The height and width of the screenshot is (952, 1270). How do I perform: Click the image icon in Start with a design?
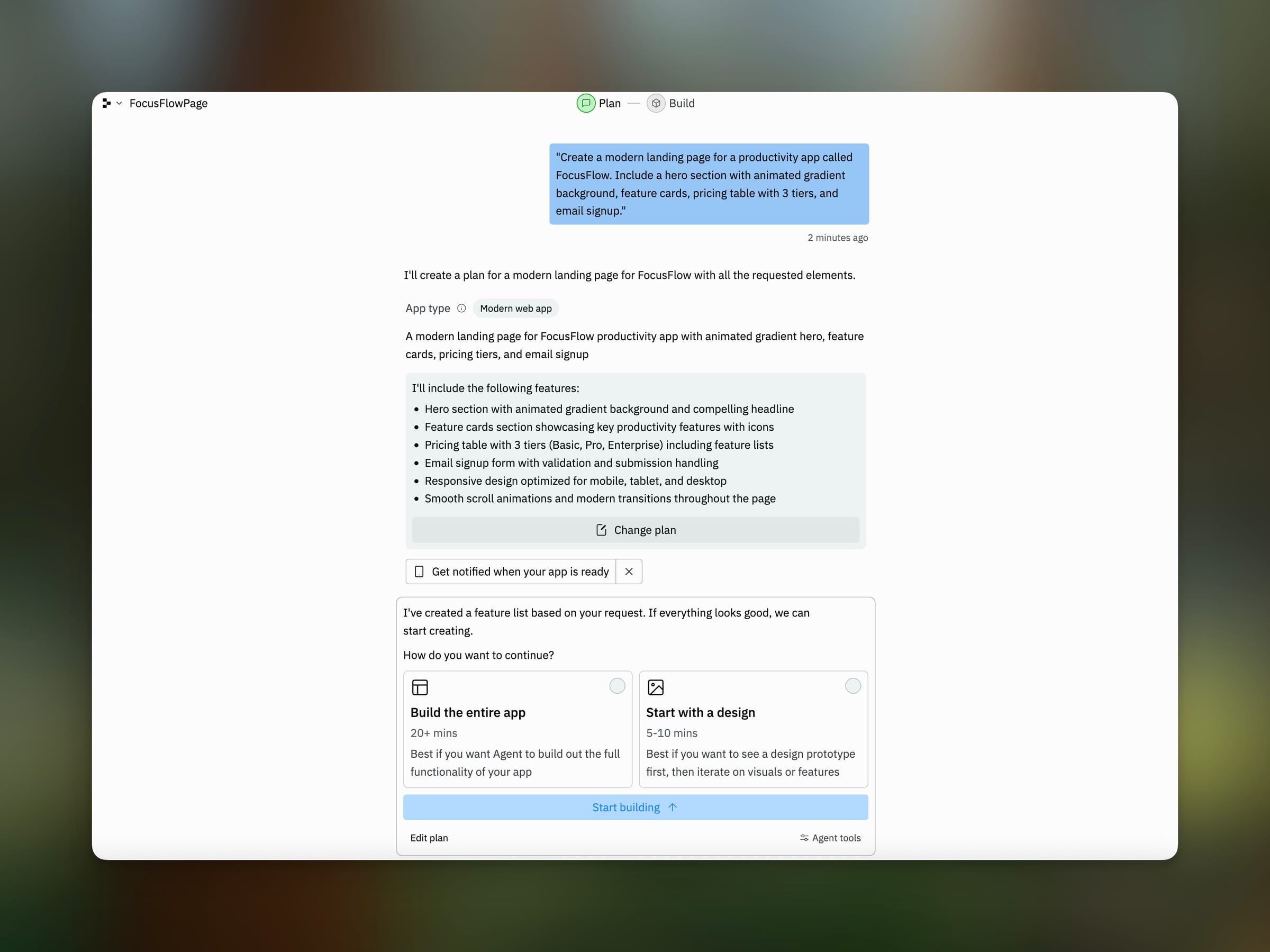pos(655,687)
